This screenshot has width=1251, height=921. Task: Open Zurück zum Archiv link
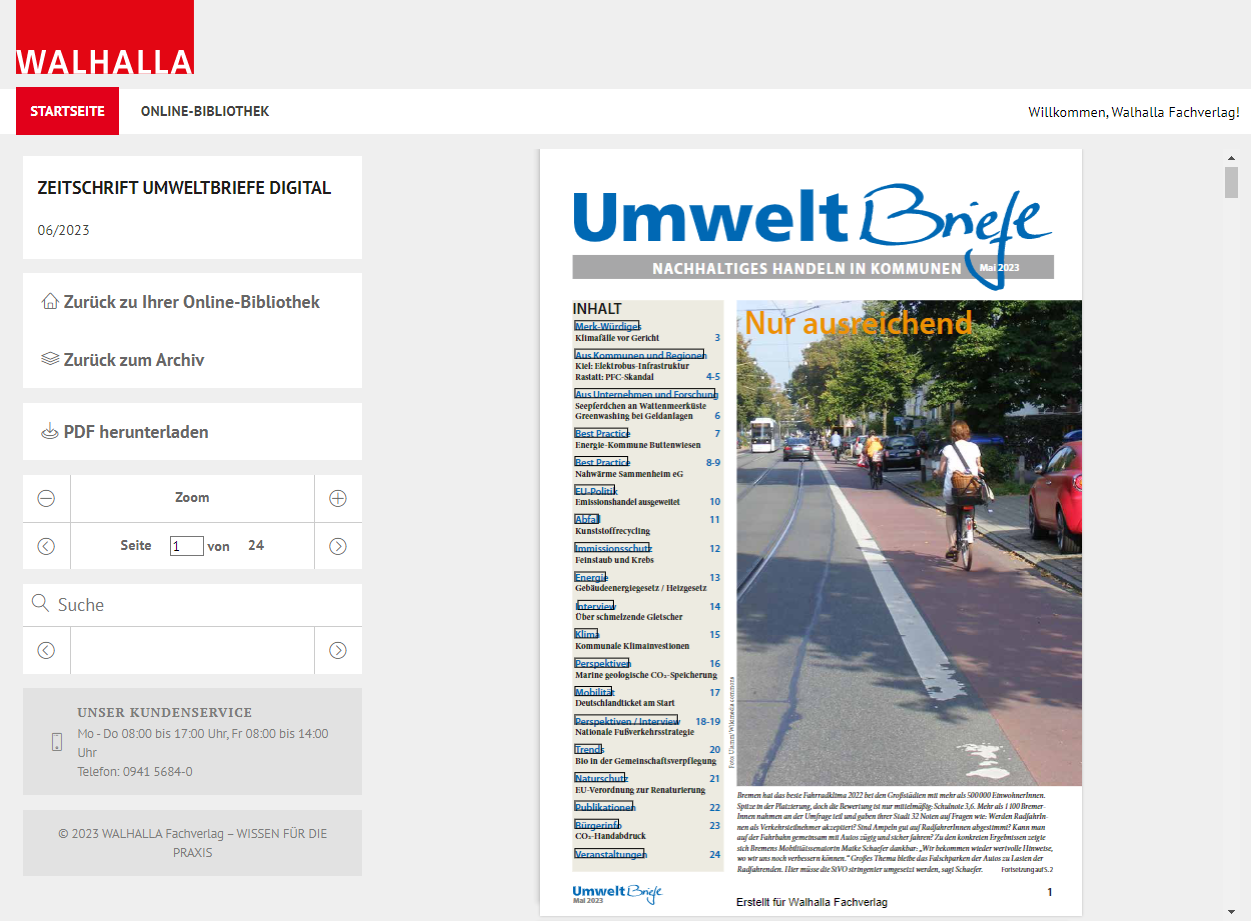134,360
